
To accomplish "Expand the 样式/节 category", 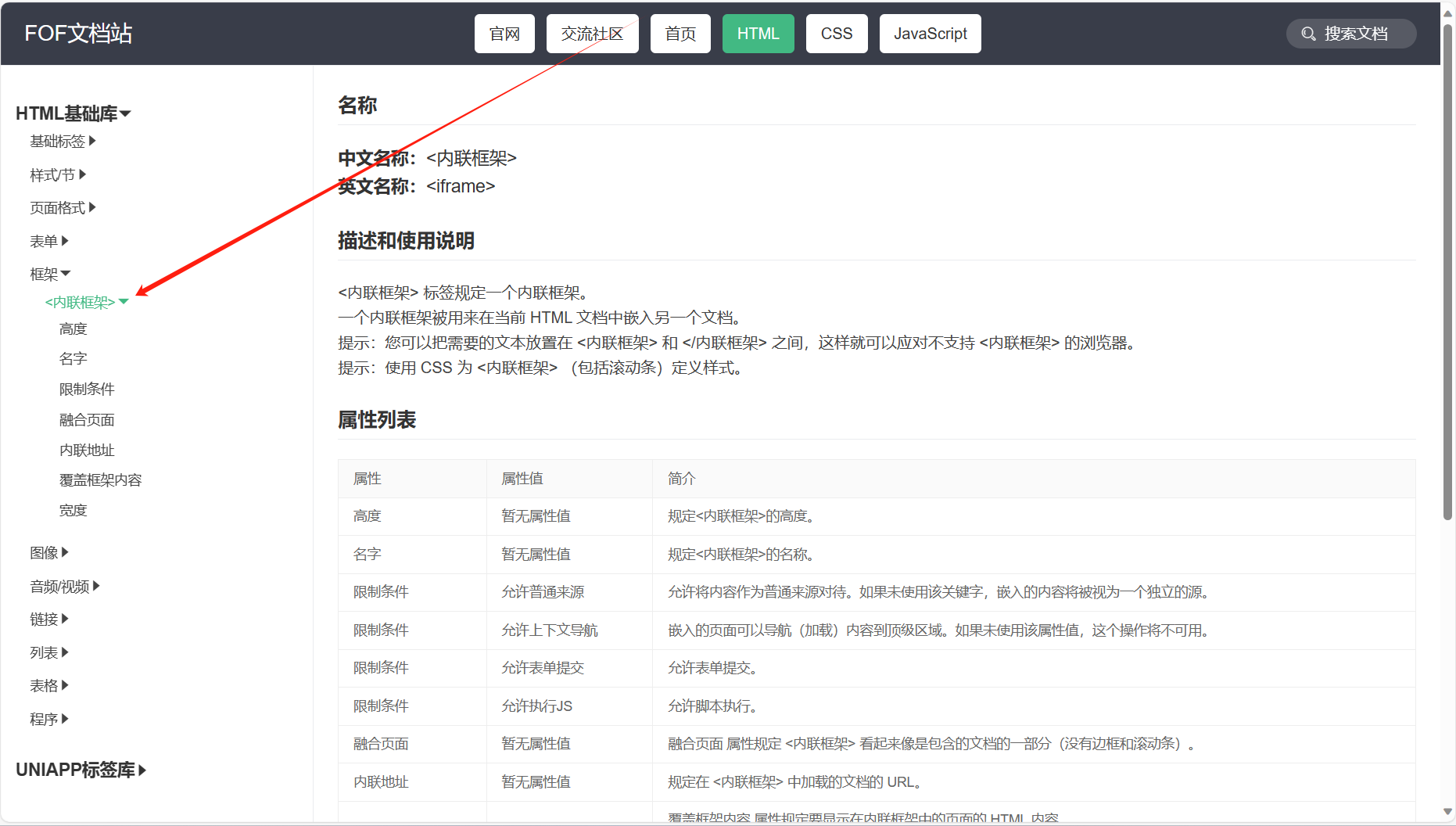I will coord(58,174).
